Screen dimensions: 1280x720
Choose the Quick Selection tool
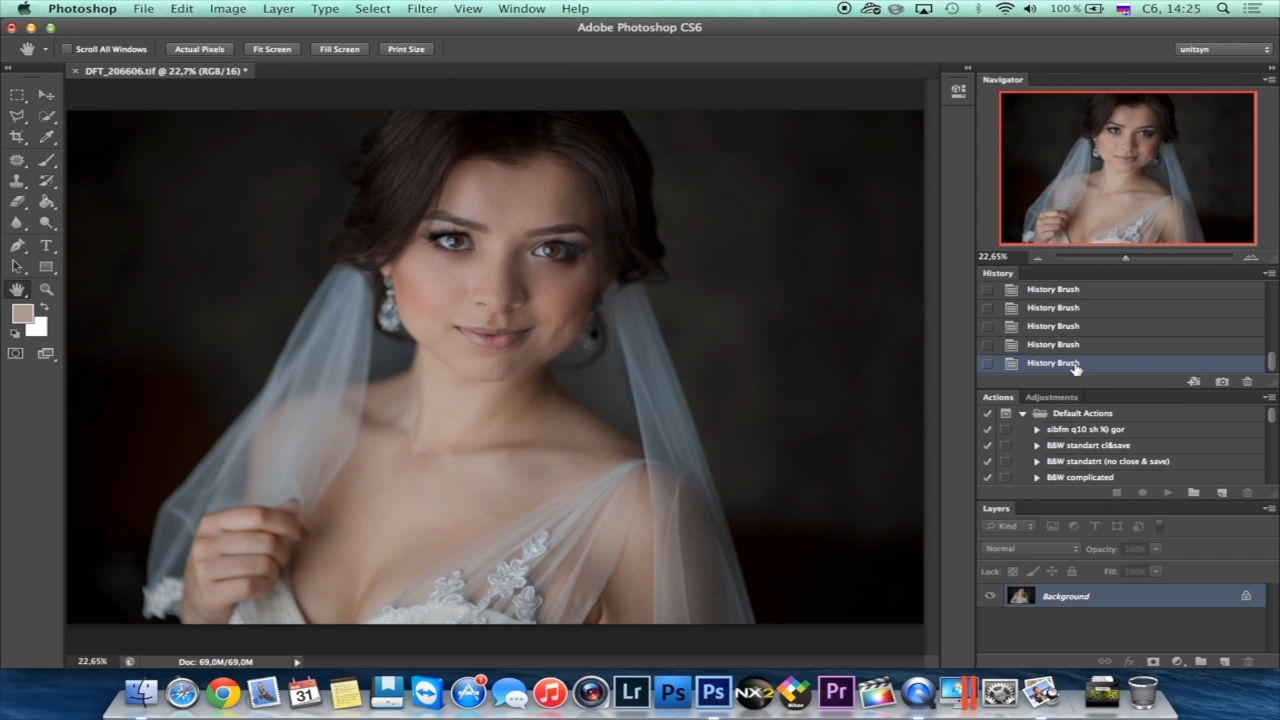click(x=46, y=116)
